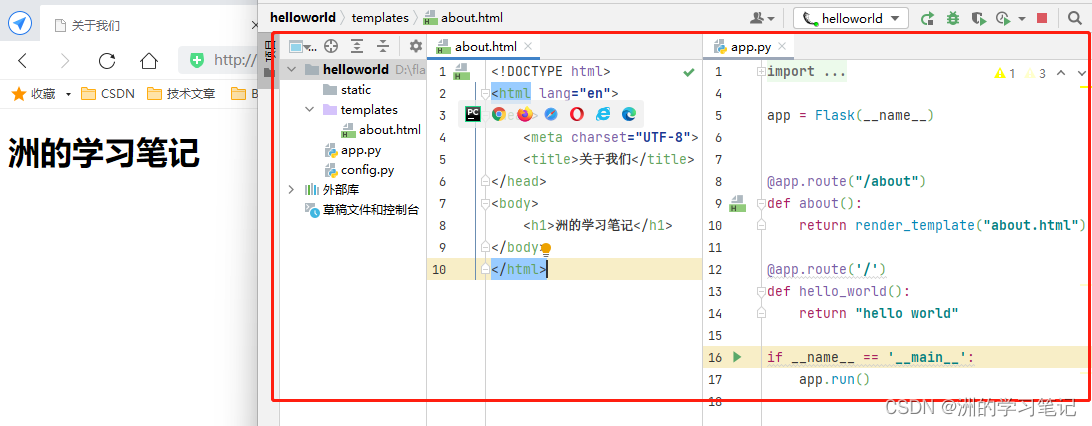
Task: Click the gutter template icon on line 9 in app.py
Action: [x=737, y=204]
